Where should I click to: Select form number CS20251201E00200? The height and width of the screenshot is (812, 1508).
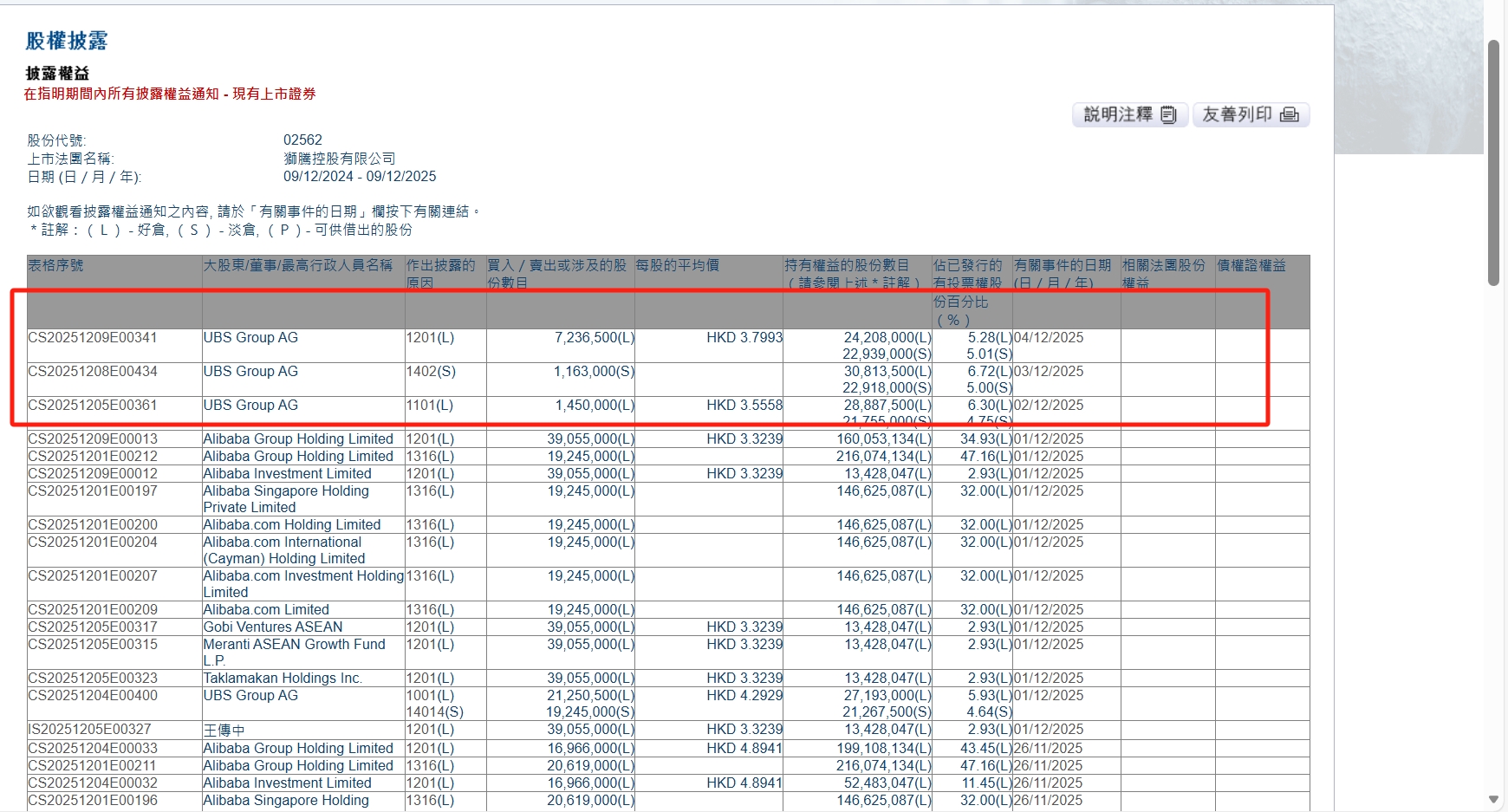(93, 524)
